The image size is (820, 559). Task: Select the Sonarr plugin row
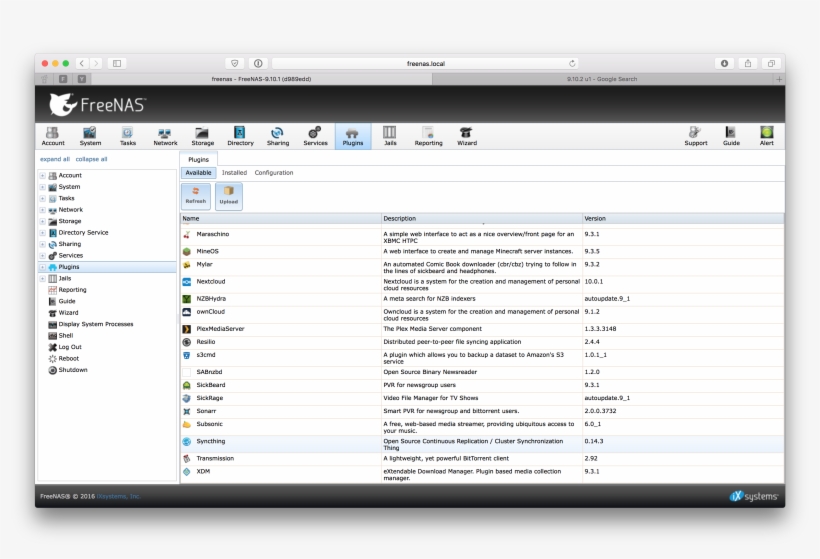coord(482,412)
